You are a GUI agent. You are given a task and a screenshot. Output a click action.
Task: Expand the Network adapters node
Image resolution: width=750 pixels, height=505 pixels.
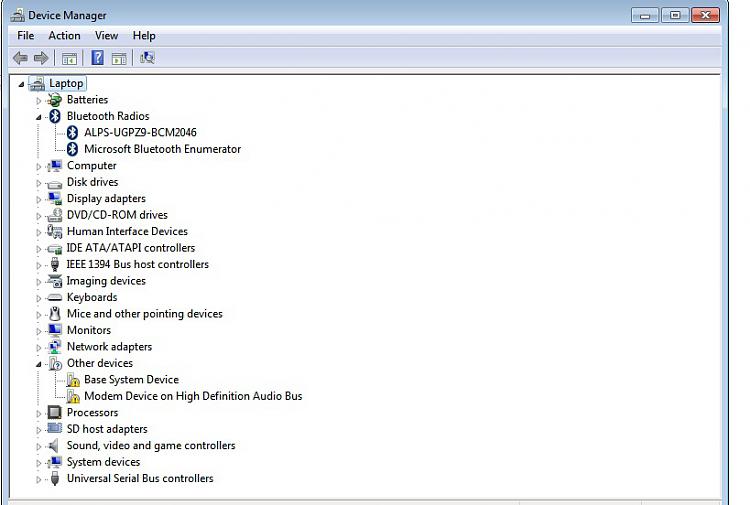click(39, 348)
